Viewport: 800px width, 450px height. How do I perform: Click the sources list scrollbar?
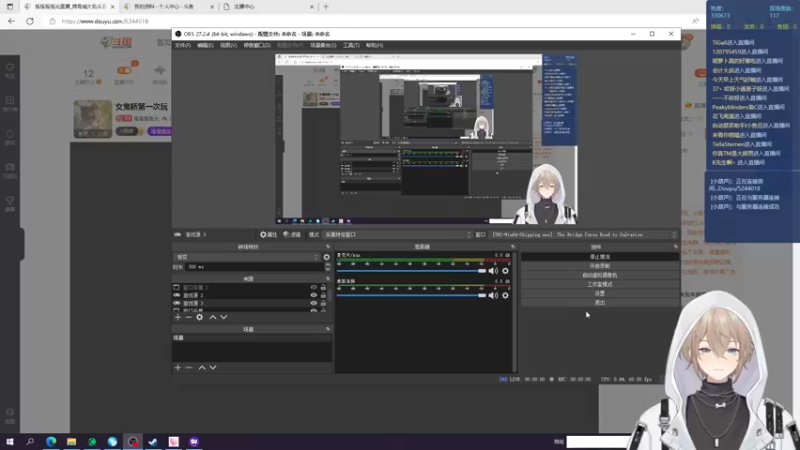coord(331,294)
